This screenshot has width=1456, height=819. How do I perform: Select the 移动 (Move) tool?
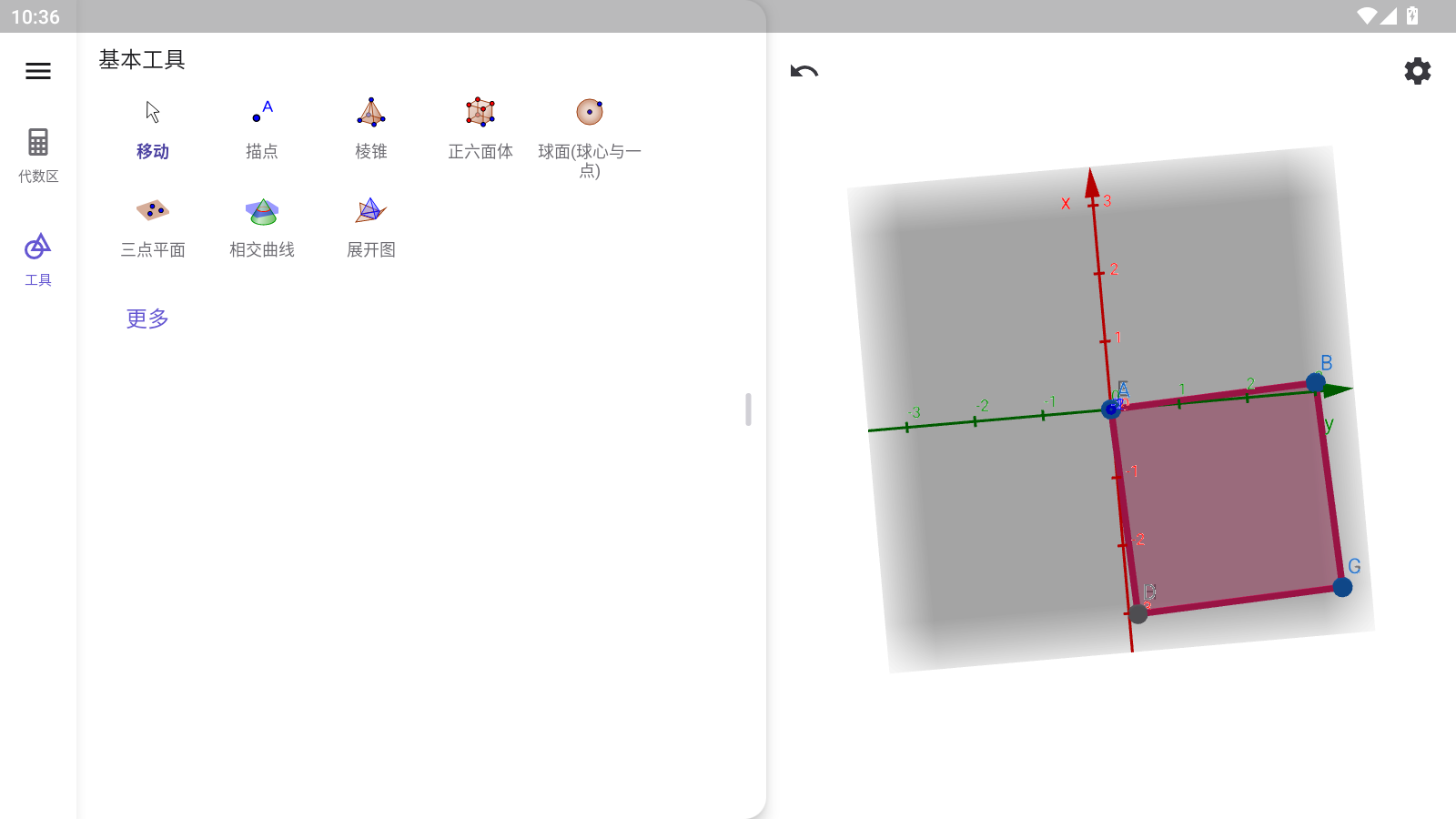click(x=153, y=129)
